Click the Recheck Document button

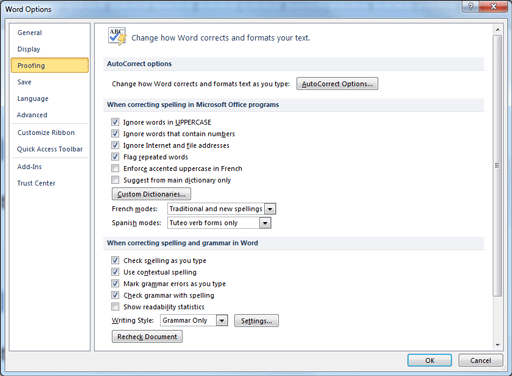[x=147, y=337]
